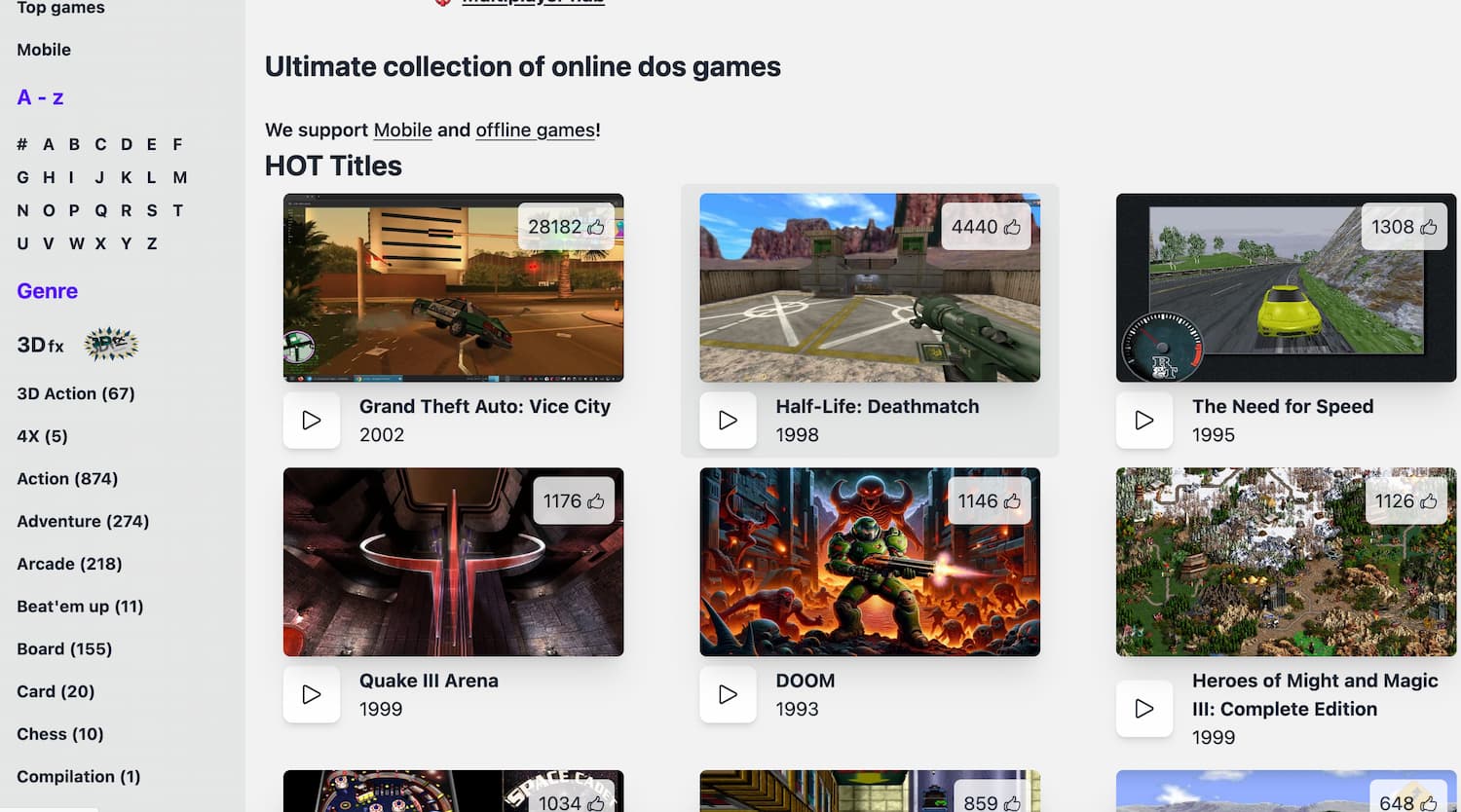This screenshot has width=1461, height=812.
Task: Open the Half-Life: Deathmatch title
Action: pos(878,407)
